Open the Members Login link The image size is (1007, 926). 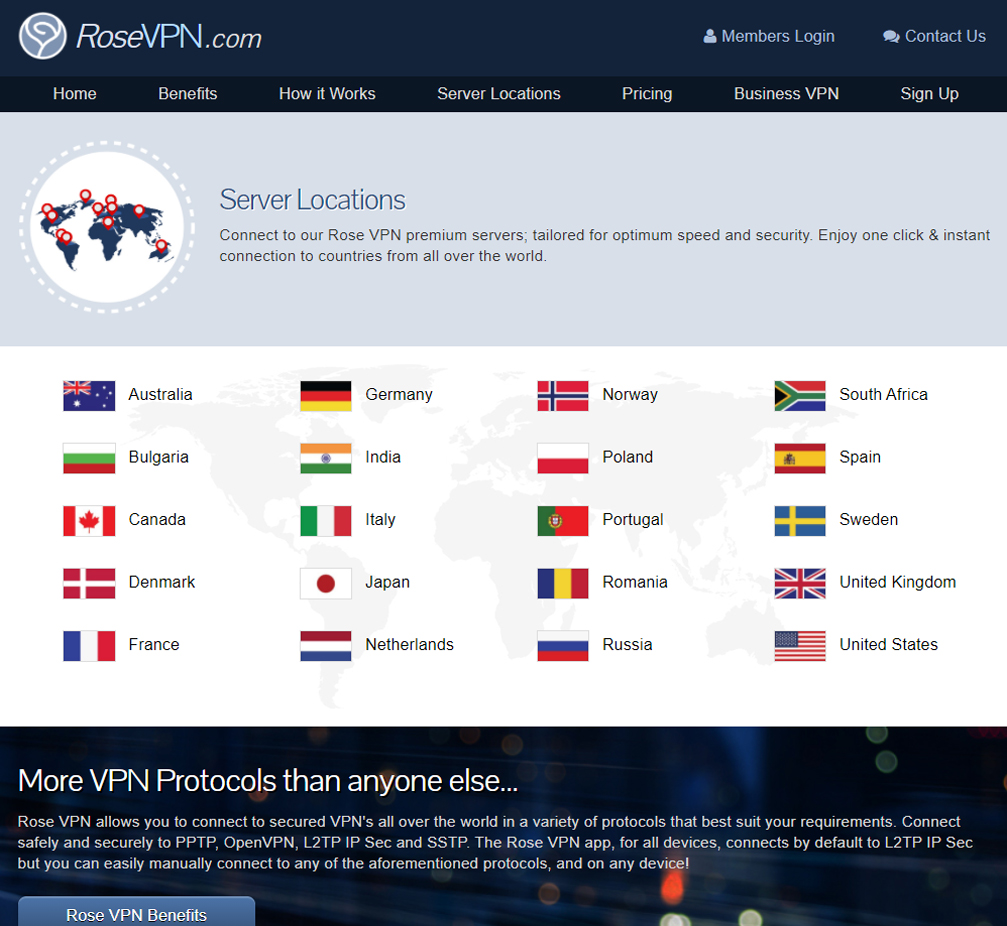point(769,36)
